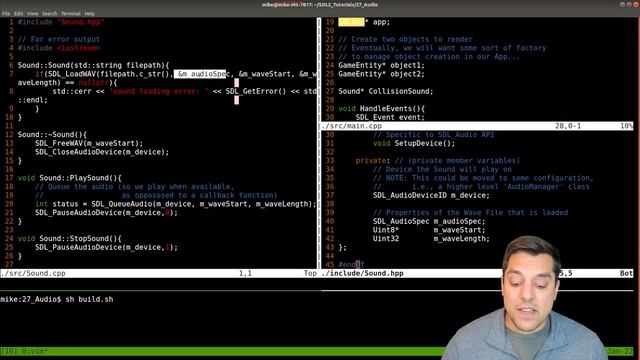640x360 pixels.
Task: Click the #include <iostream> line
Action: [x=59, y=48]
